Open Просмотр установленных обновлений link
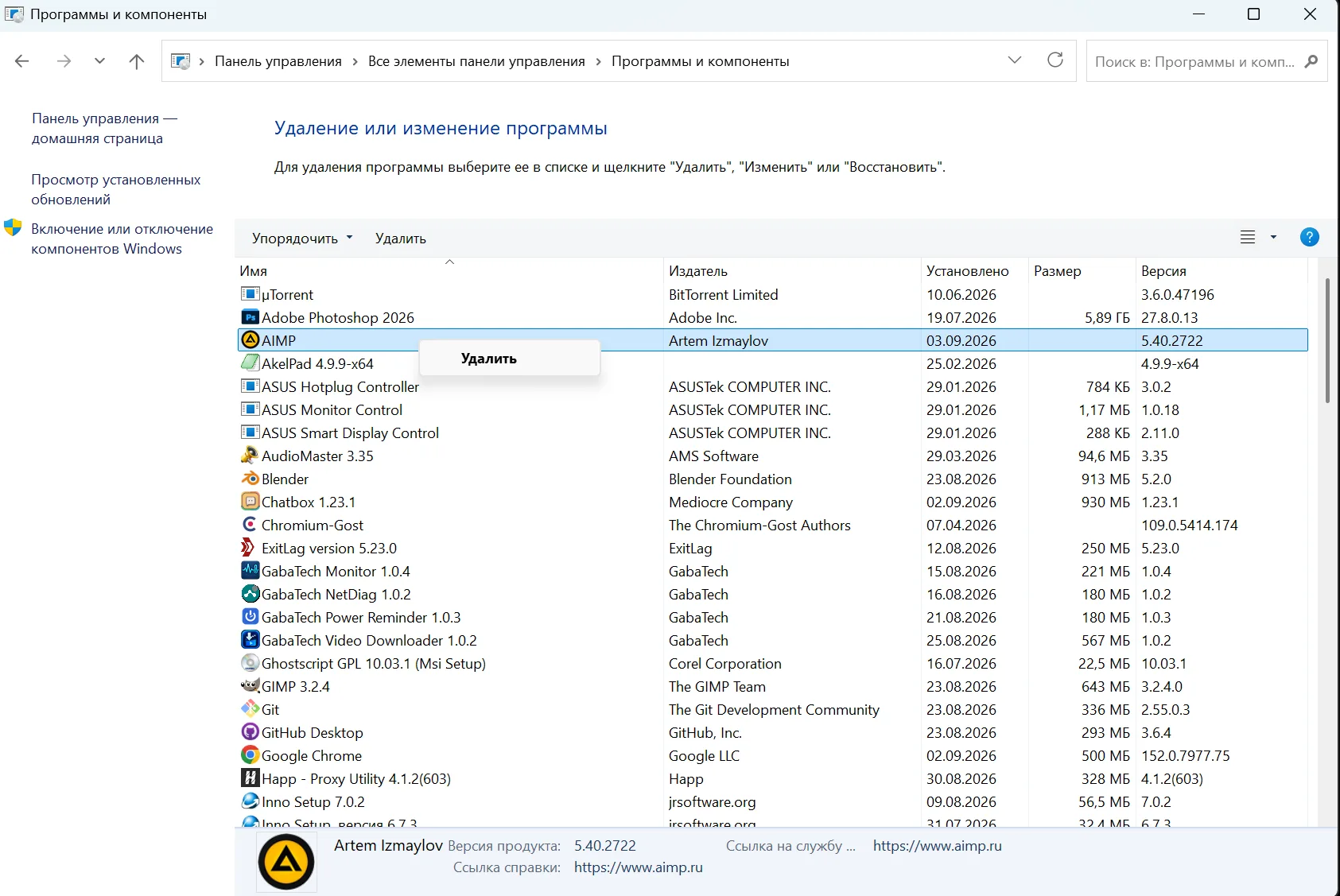The image size is (1340, 896). pos(116,189)
